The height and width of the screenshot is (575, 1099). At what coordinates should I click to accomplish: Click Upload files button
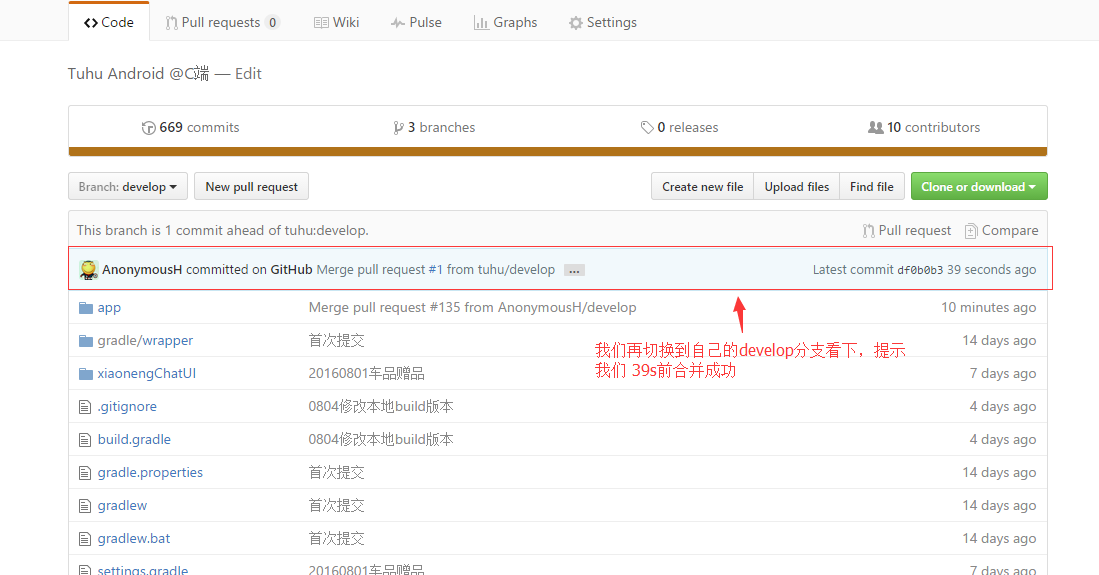click(796, 187)
